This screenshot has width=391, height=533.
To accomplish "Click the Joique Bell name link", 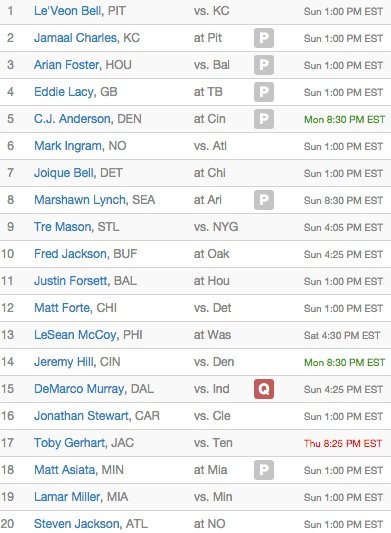I will coord(64,173).
